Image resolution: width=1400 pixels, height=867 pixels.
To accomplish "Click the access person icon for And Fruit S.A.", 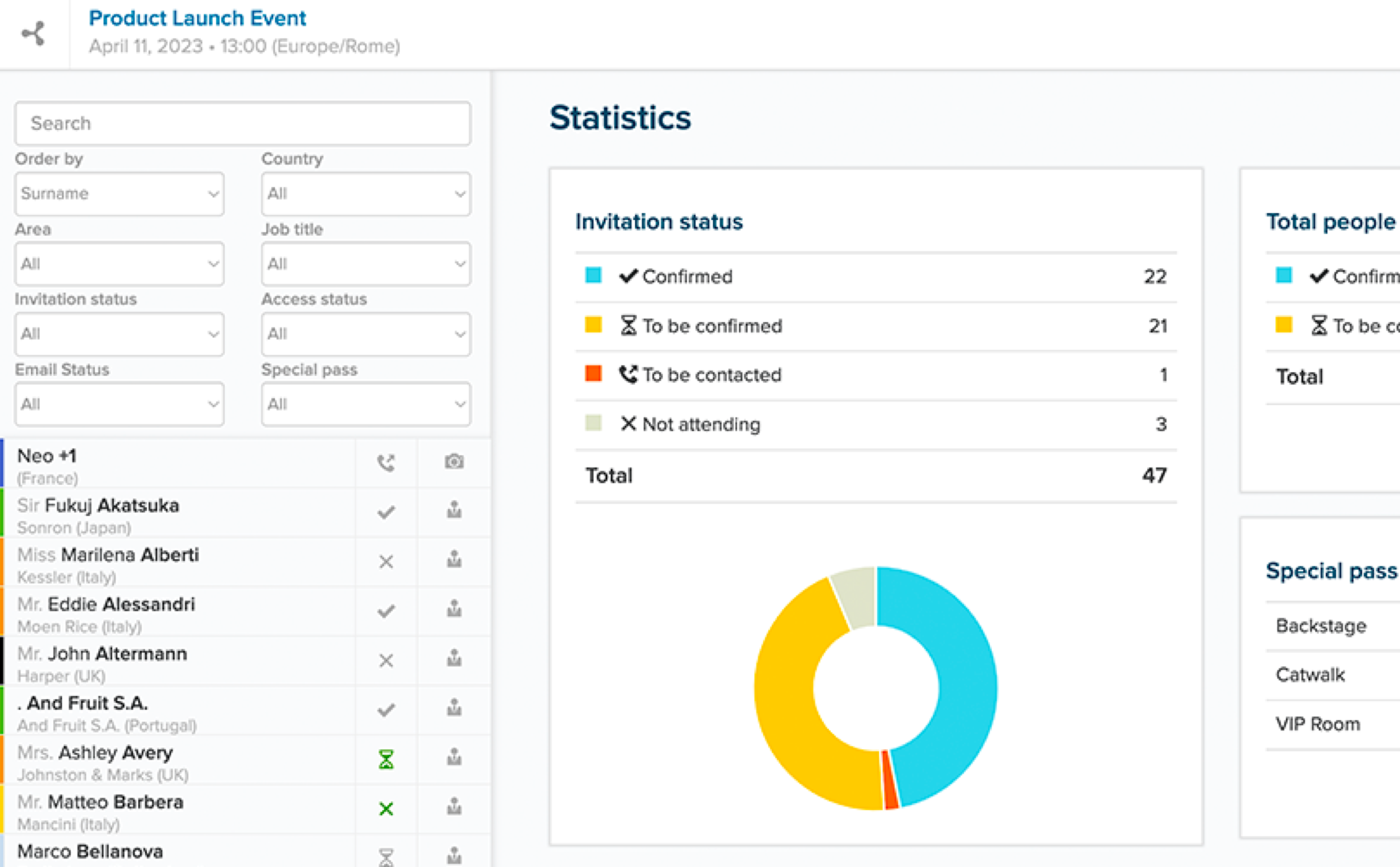I will point(454,708).
